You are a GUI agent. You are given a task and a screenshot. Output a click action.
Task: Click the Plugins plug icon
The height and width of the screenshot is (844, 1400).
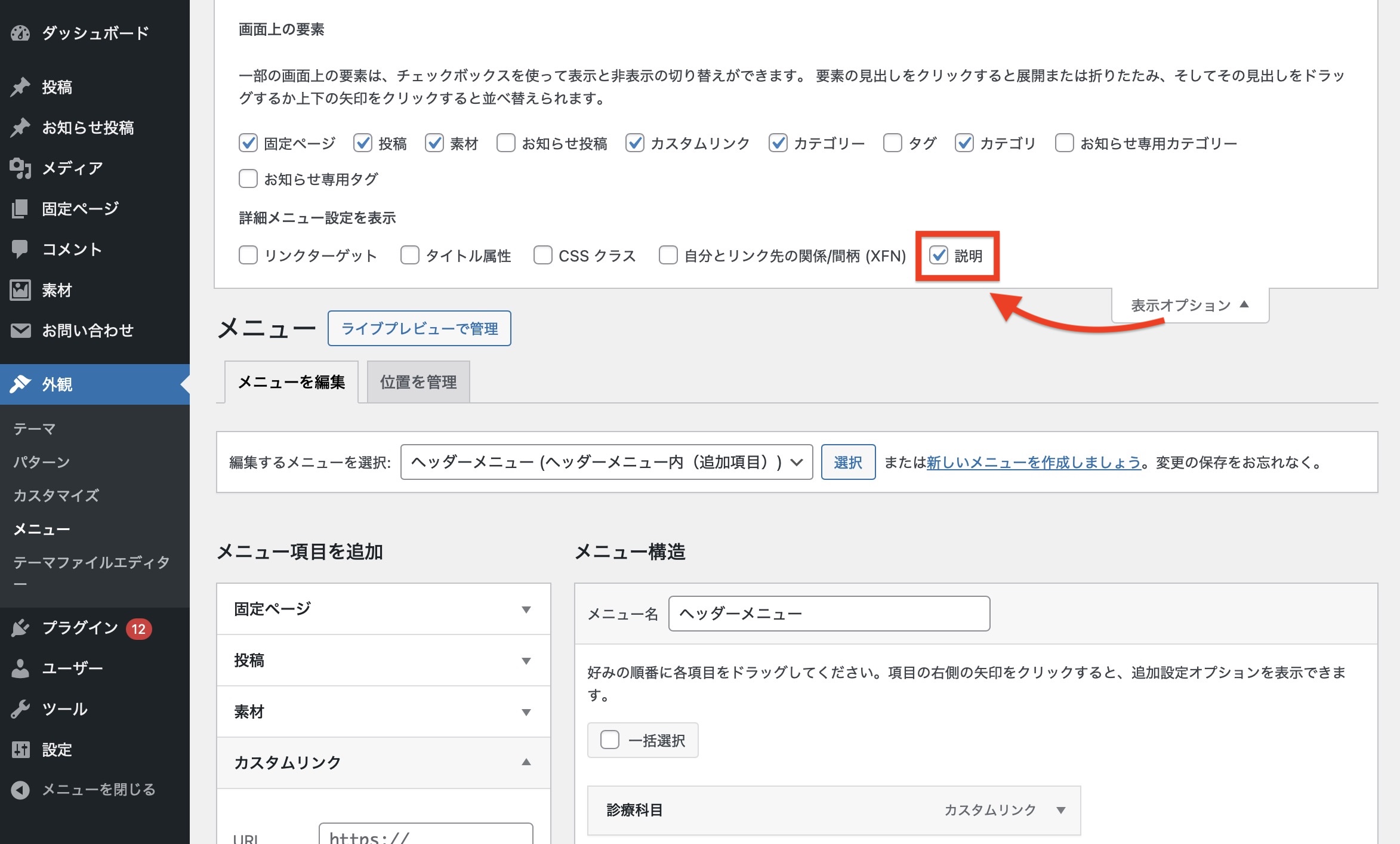click(x=20, y=628)
